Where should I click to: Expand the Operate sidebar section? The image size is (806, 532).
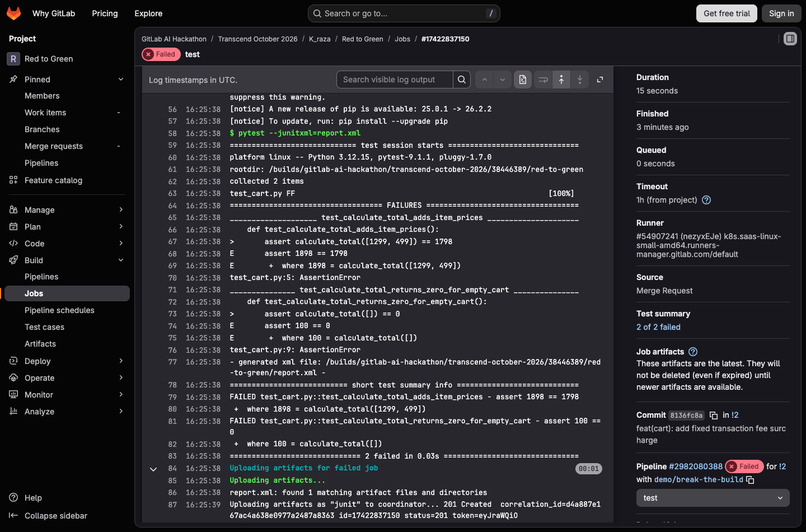tap(121, 378)
